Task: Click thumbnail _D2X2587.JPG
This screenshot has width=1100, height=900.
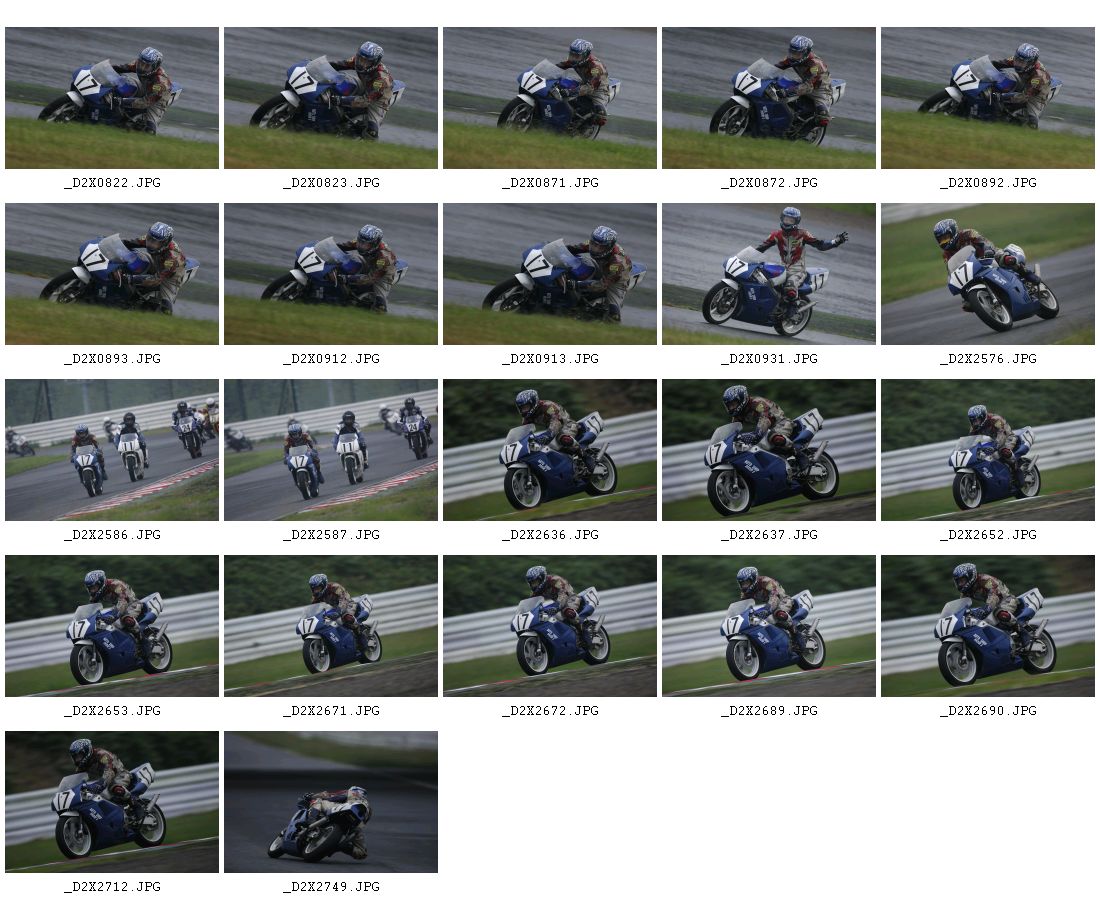Action: point(331,450)
